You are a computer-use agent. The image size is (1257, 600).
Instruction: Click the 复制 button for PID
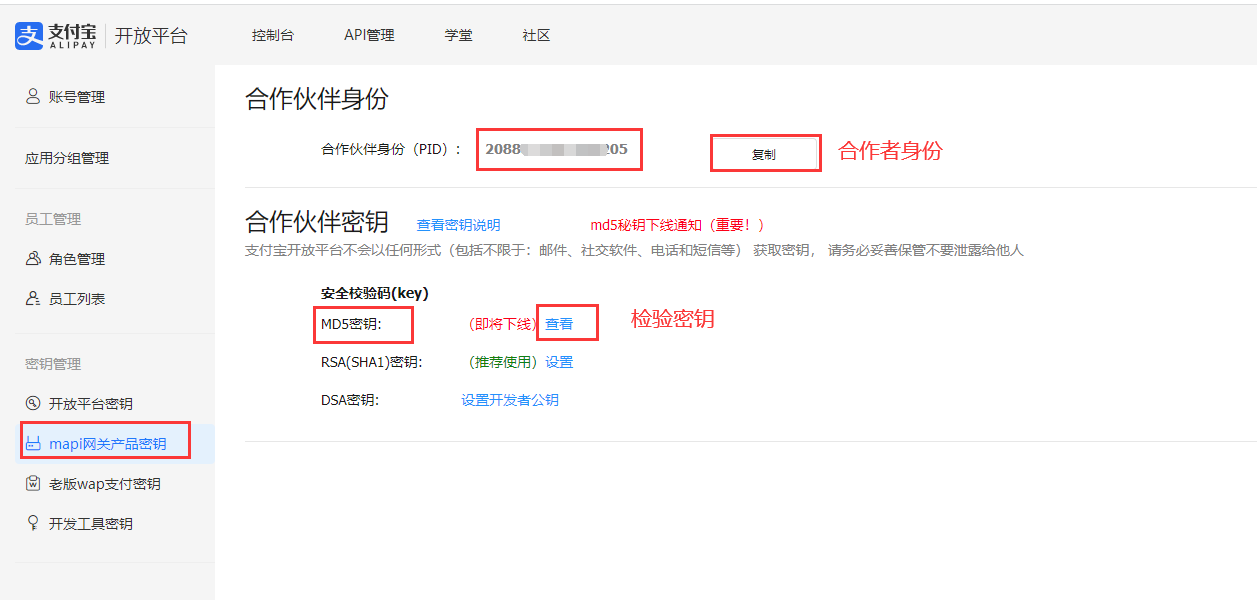coord(764,154)
